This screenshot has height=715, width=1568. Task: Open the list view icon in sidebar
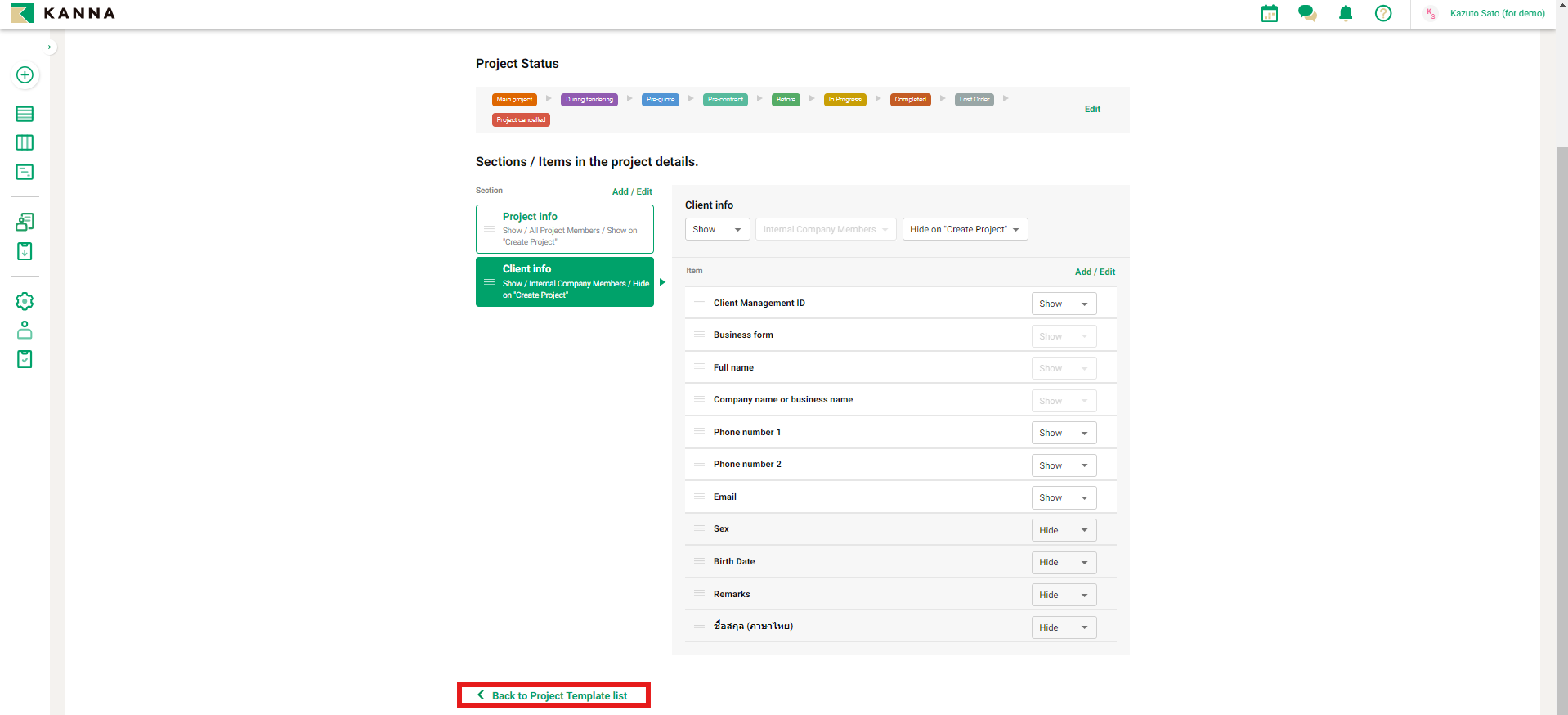point(25,114)
